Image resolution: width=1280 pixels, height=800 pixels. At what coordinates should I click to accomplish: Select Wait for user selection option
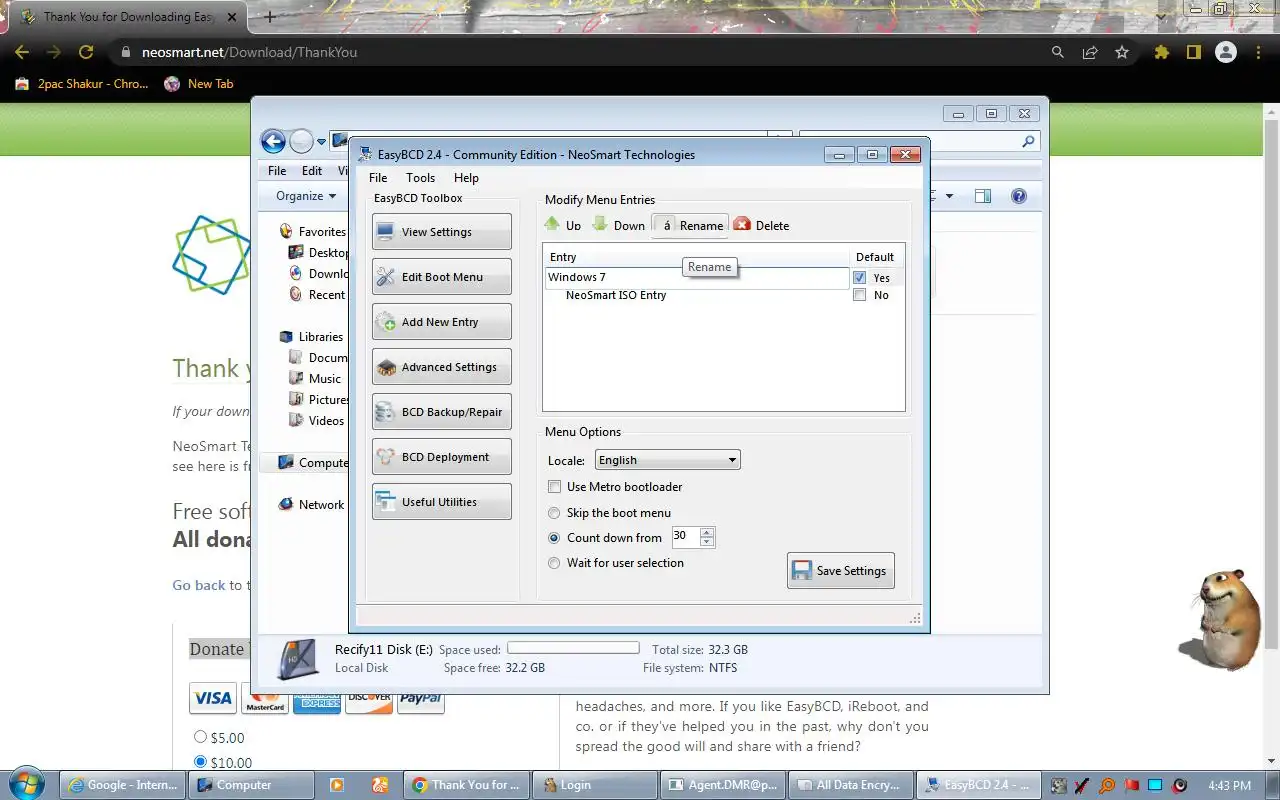coord(555,563)
